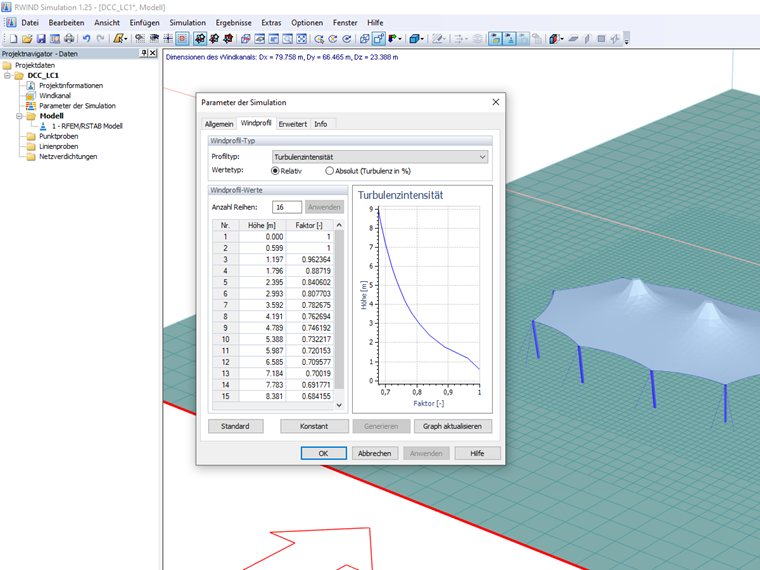Click the Parameter der Simulation tree icon
Screen dimensions: 760x570
pyautogui.click(x=31, y=106)
